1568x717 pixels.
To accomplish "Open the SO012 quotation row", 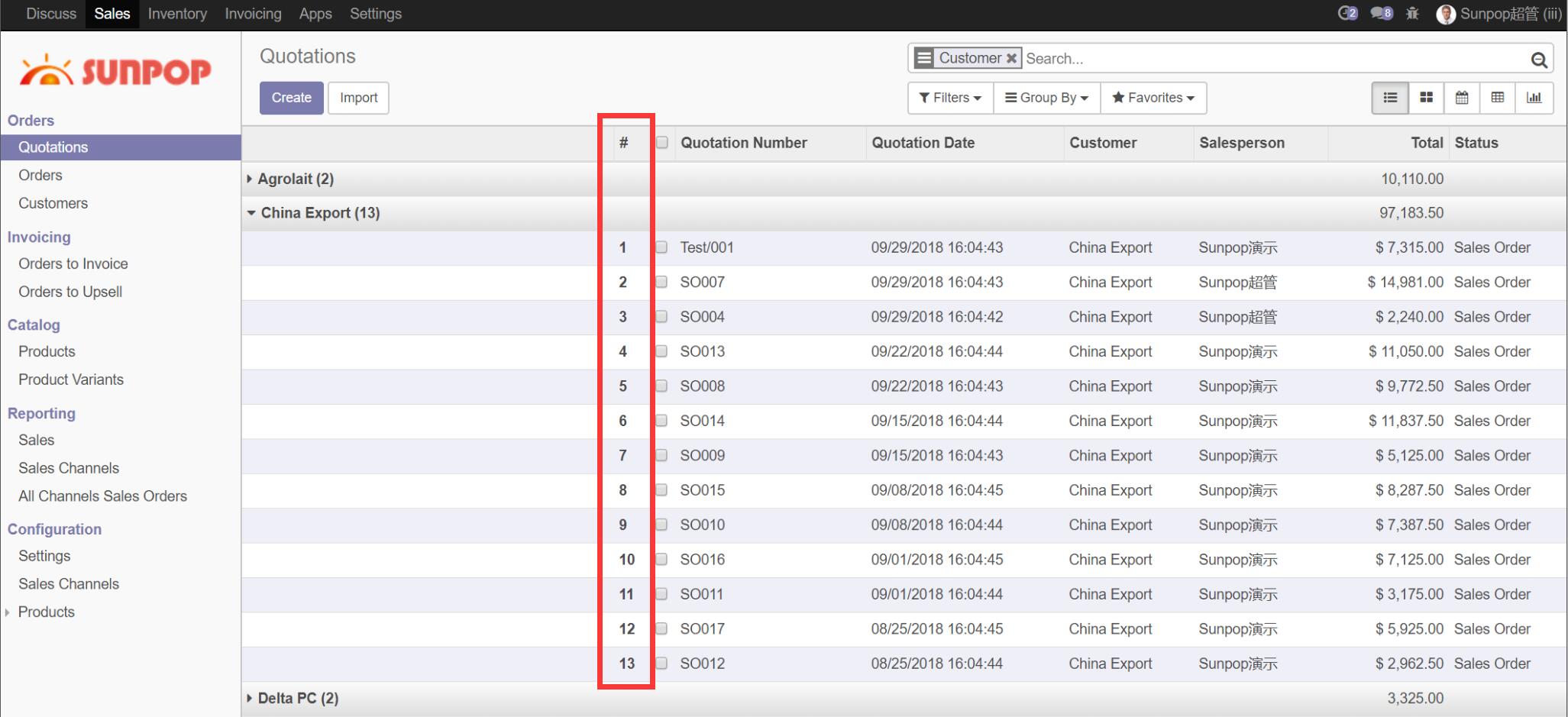I will point(904,664).
